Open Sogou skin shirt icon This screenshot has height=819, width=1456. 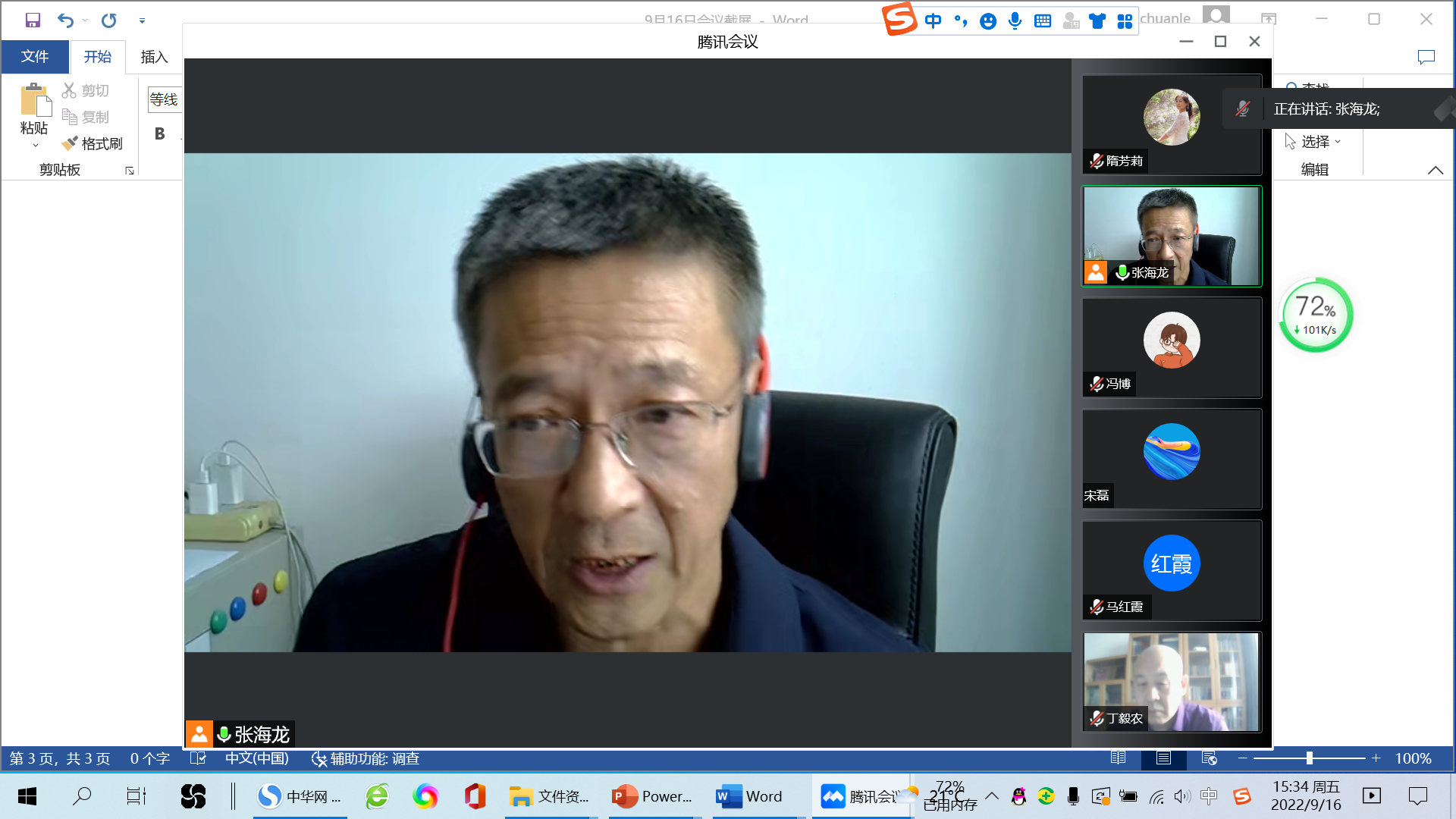(1097, 20)
